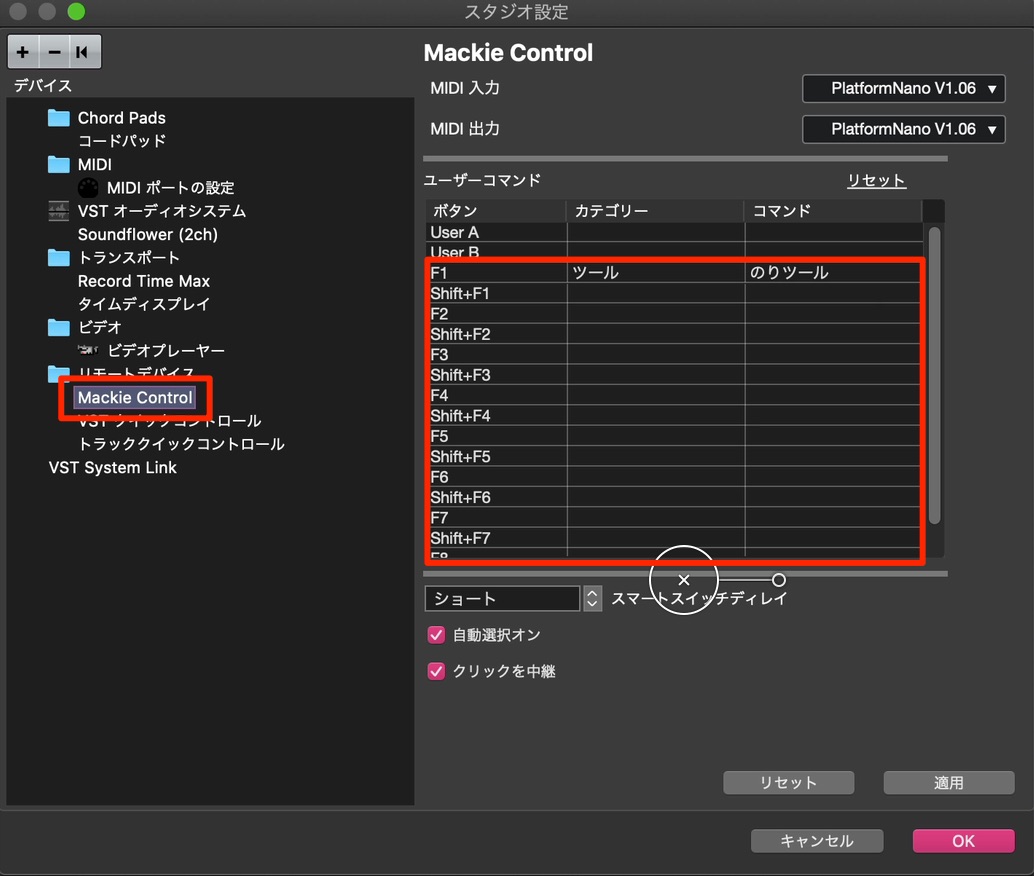The height and width of the screenshot is (876, 1034).
Task: Select the Shift+F7 row
Action: (674, 539)
